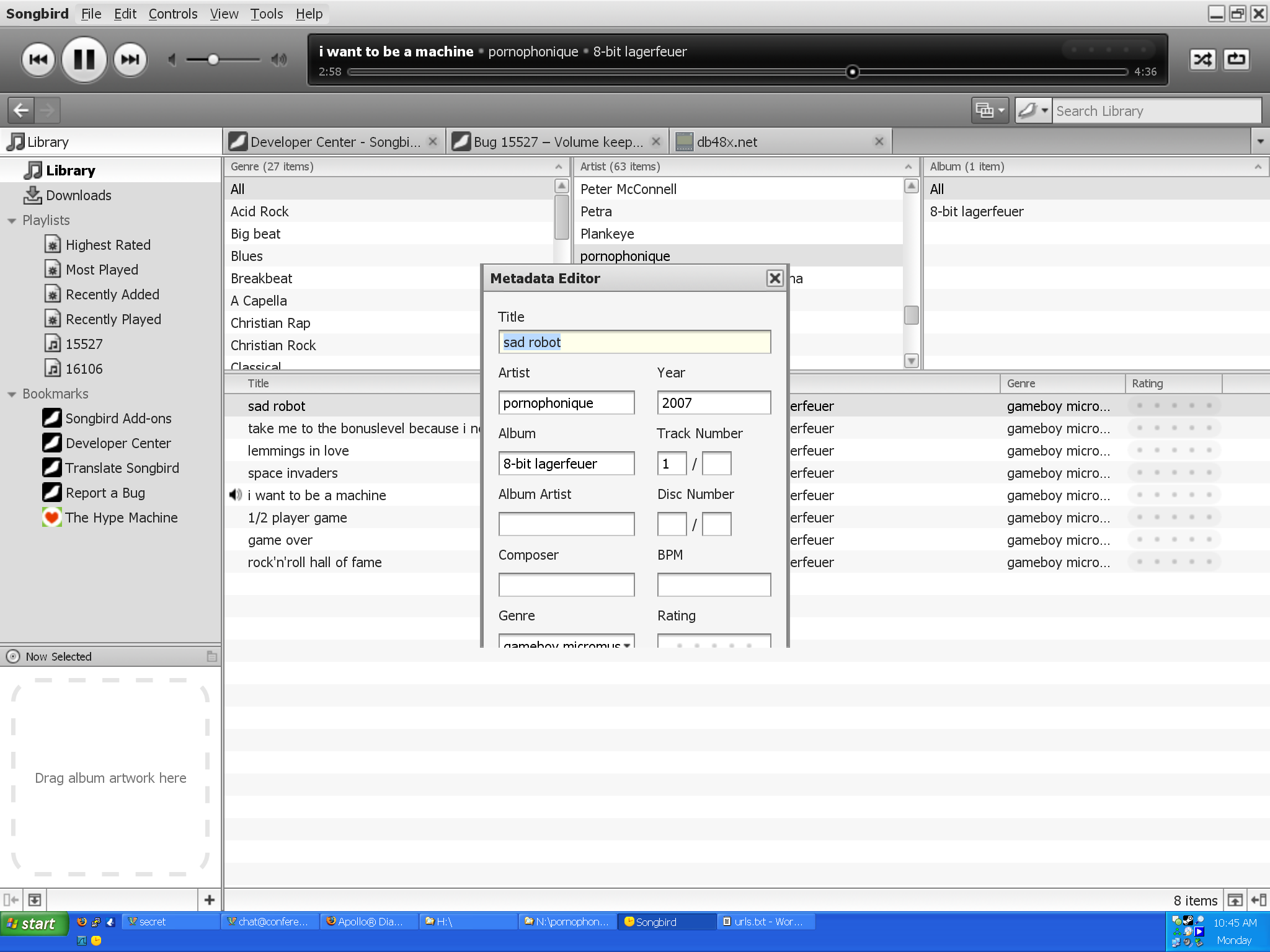Viewport: 1270px width, 952px height.
Task: Open the View menu
Action: tap(224, 14)
